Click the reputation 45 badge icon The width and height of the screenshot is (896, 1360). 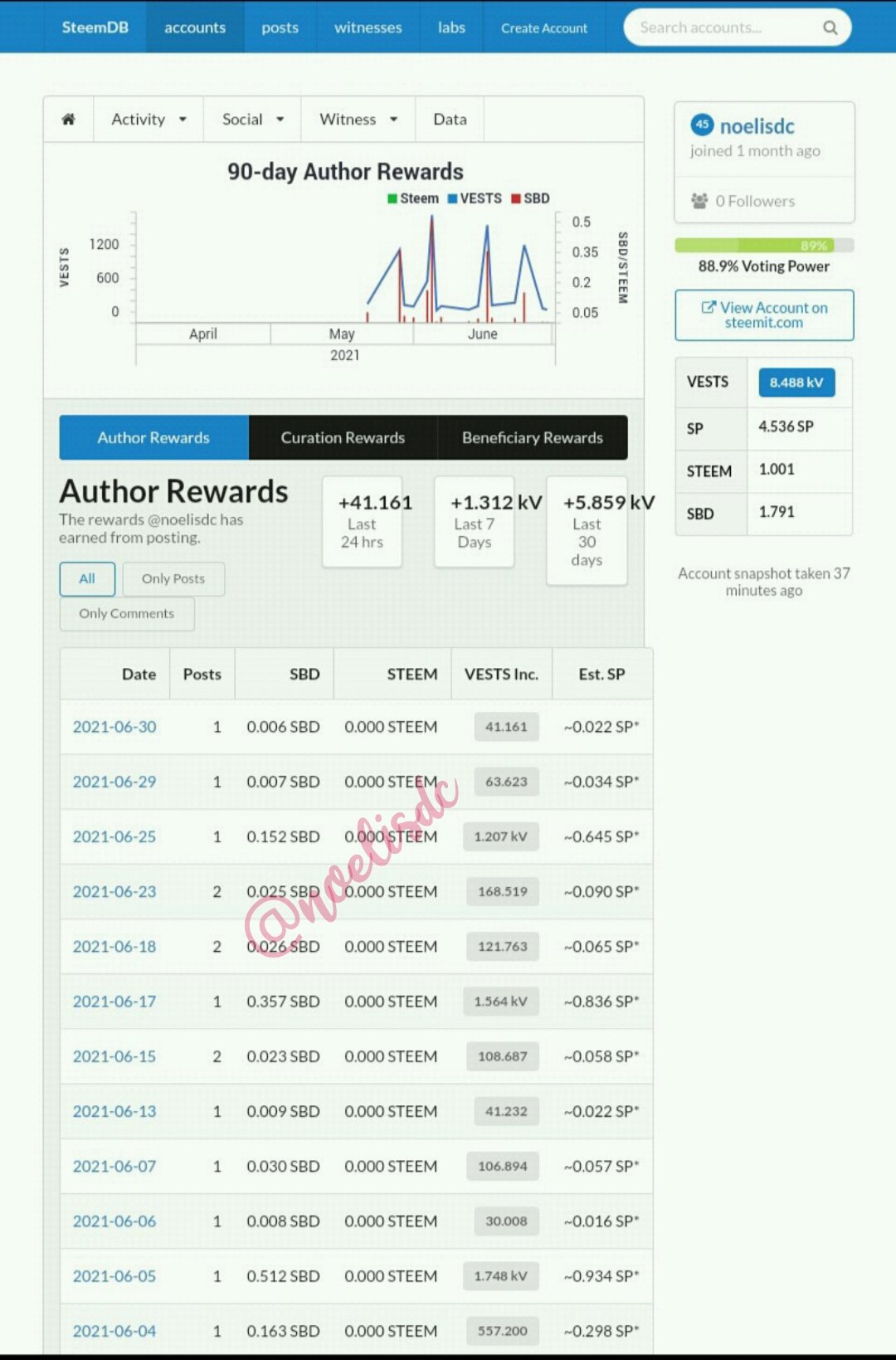tap(702, 125)
